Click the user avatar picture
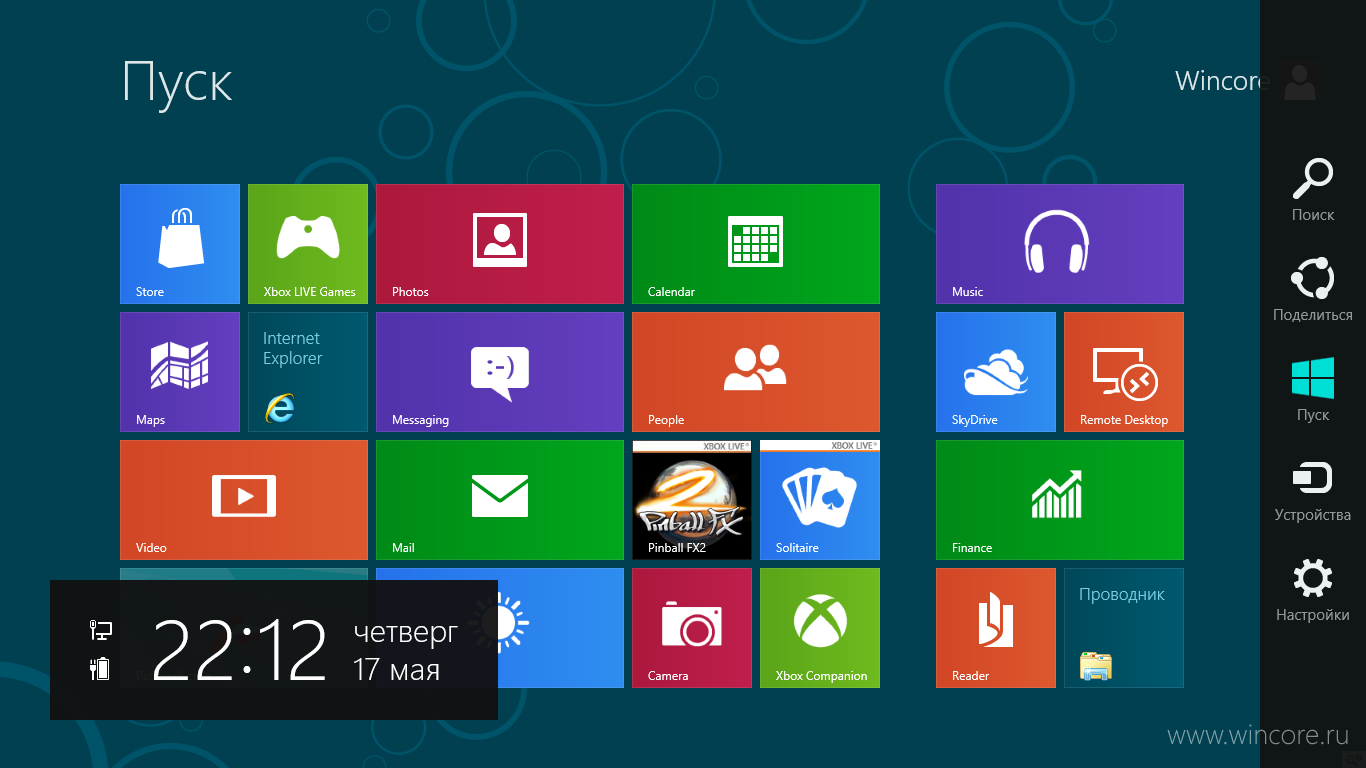The image size is (1366, 768). coord(1299,81)
